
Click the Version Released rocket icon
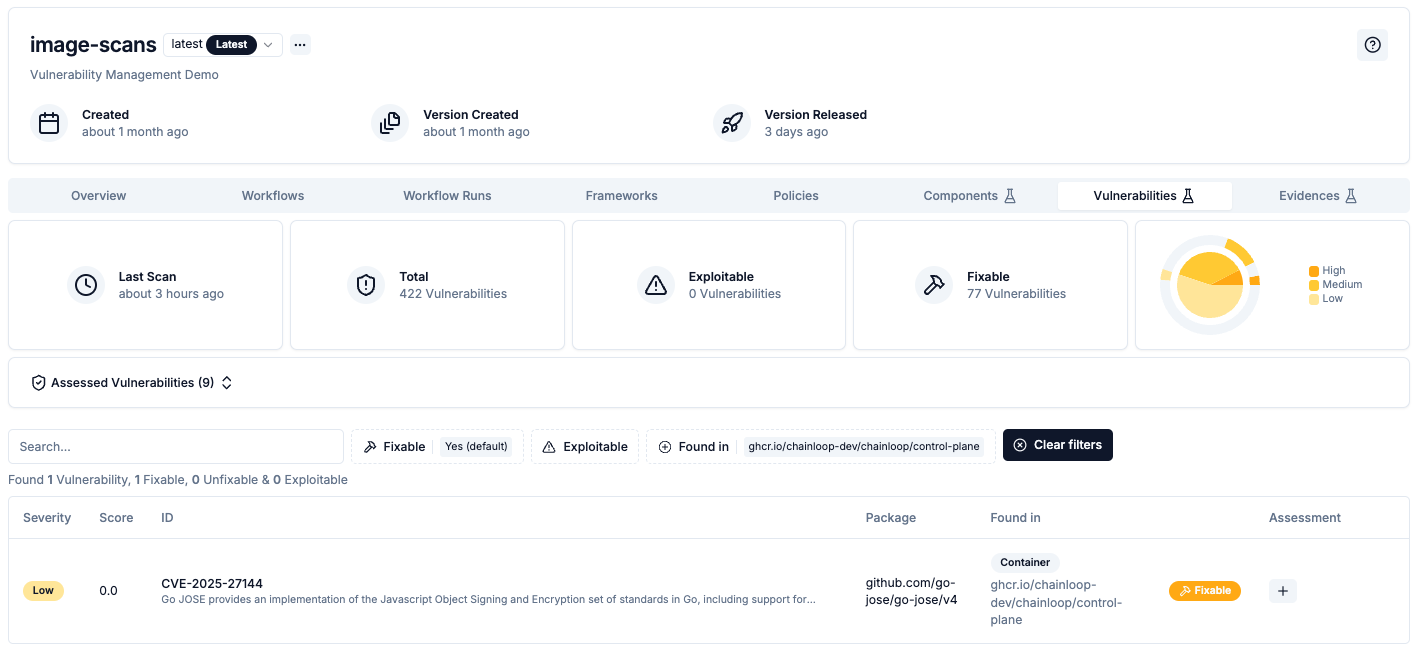tap(732, 123)
